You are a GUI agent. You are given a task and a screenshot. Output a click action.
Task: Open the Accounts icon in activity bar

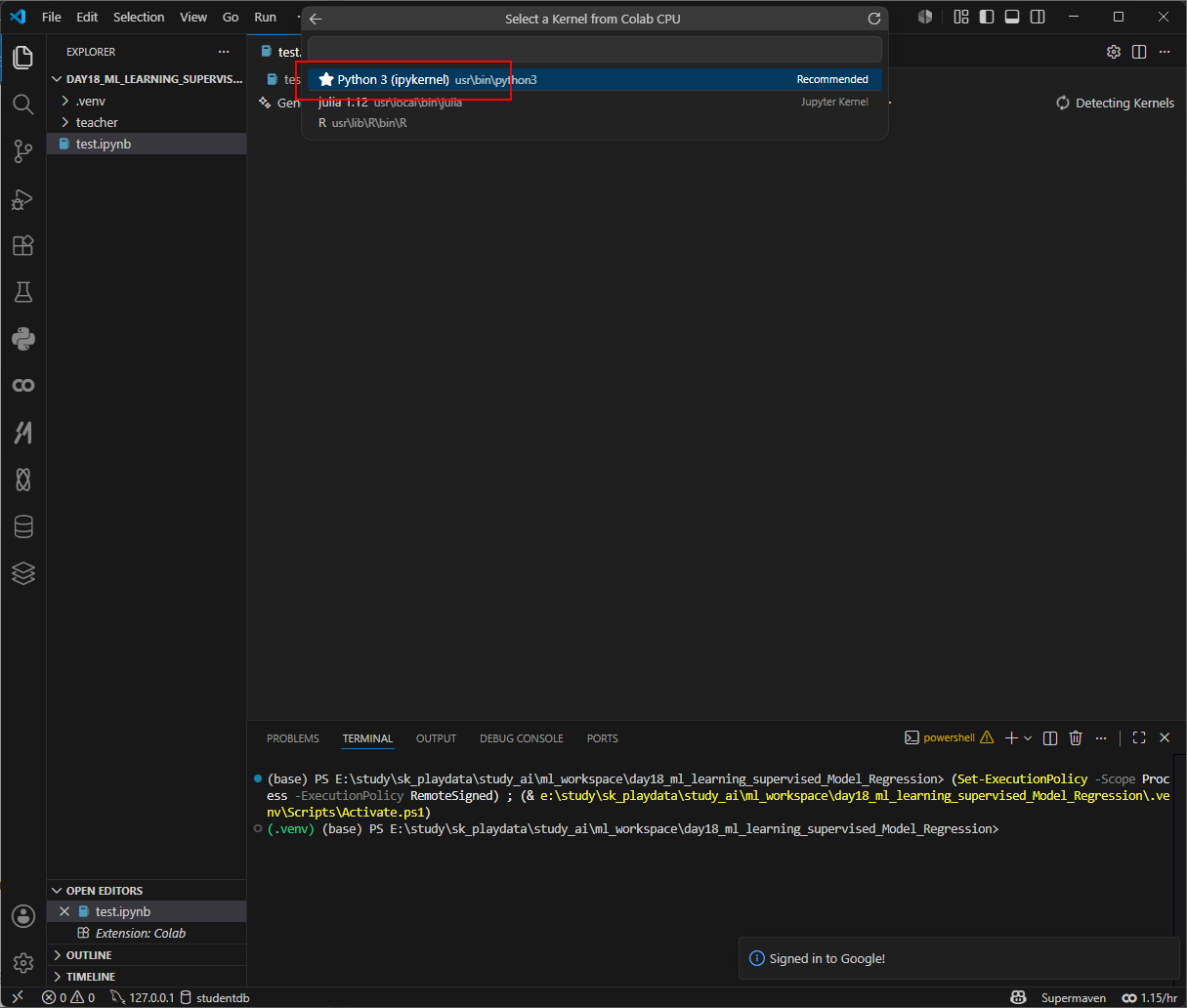(x=23, y=916)
